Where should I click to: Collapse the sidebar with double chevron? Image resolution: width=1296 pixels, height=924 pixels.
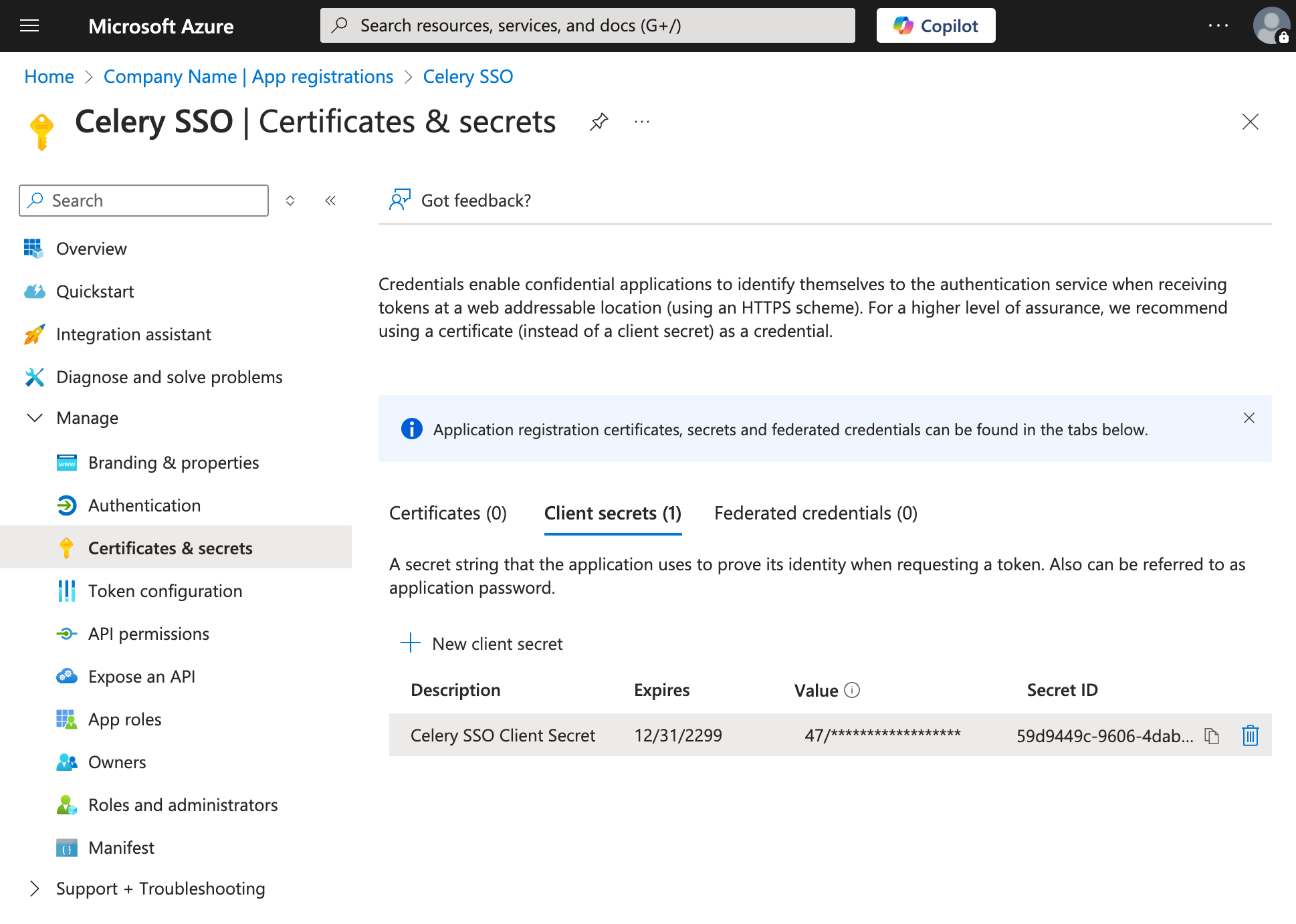point(330,201)
